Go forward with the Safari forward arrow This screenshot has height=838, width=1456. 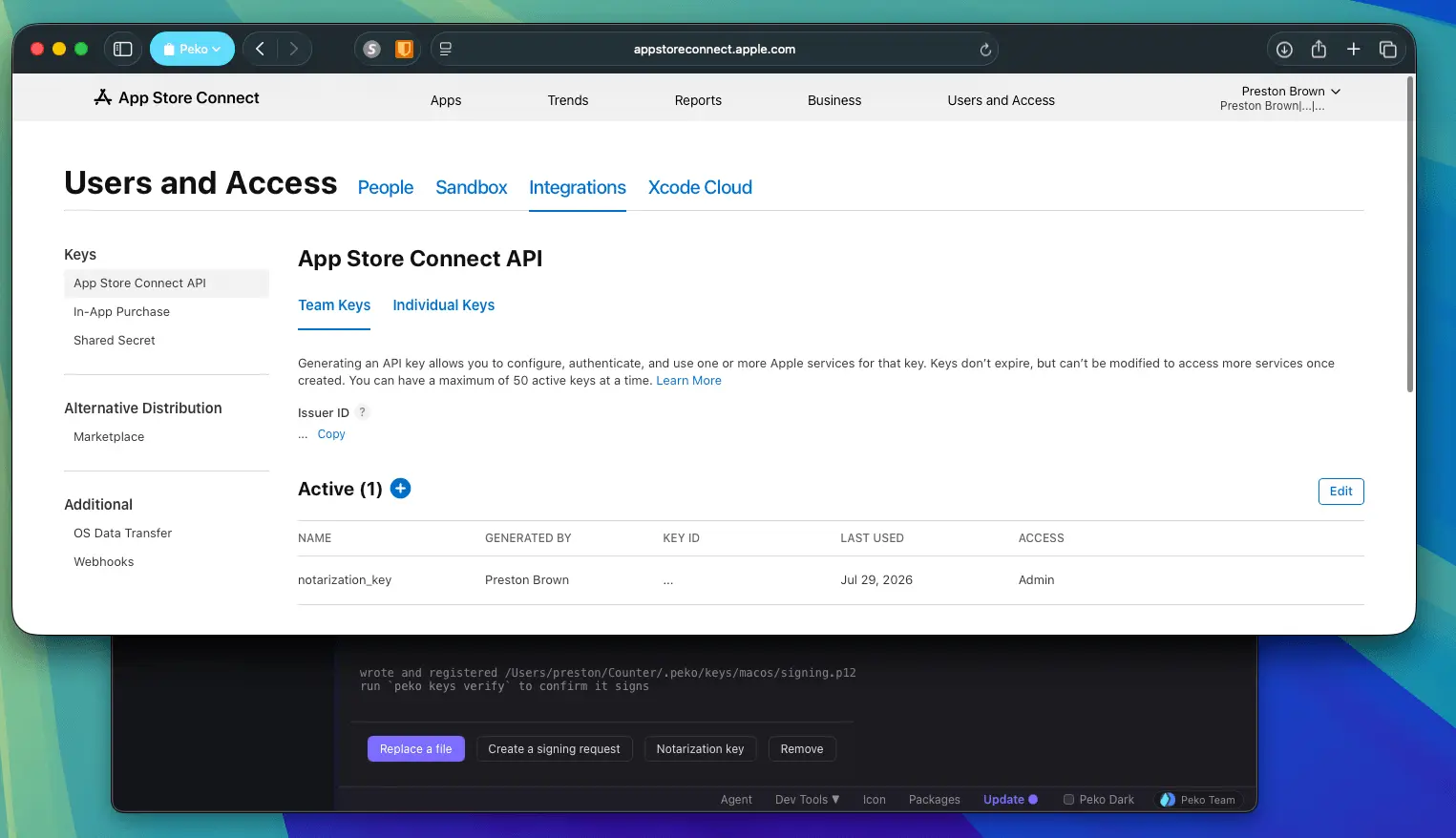tap(294, 49)
